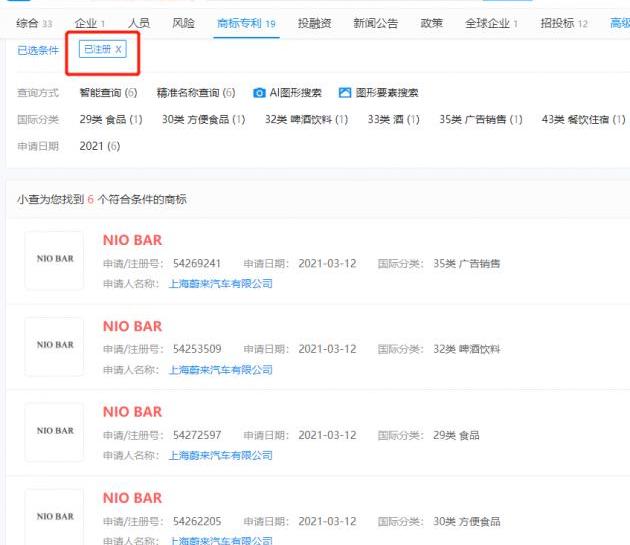630x545 pixels.
Task: Open the 企业 tab
Action: pyautogui.click(x=89, y=22)
